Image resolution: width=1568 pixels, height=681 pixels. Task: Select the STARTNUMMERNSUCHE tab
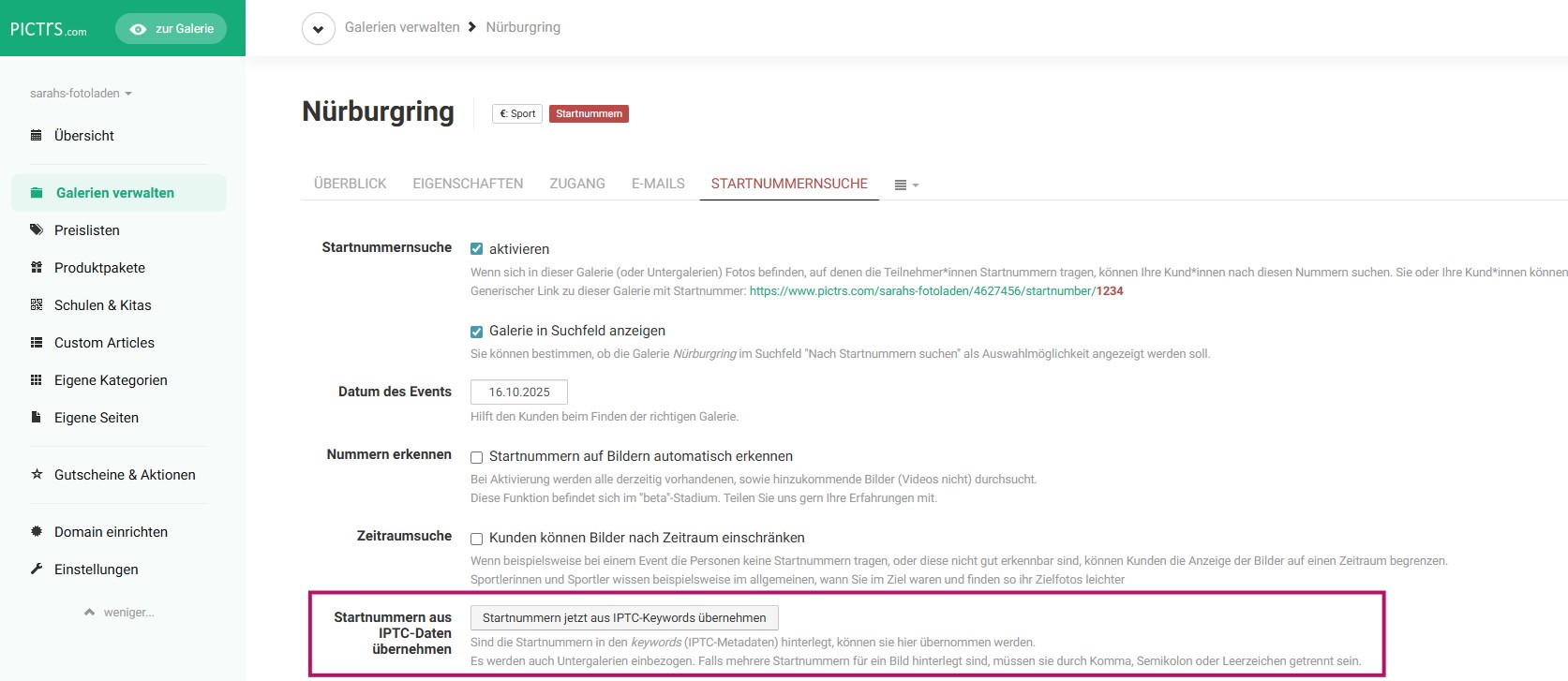(x=789, y=184)
